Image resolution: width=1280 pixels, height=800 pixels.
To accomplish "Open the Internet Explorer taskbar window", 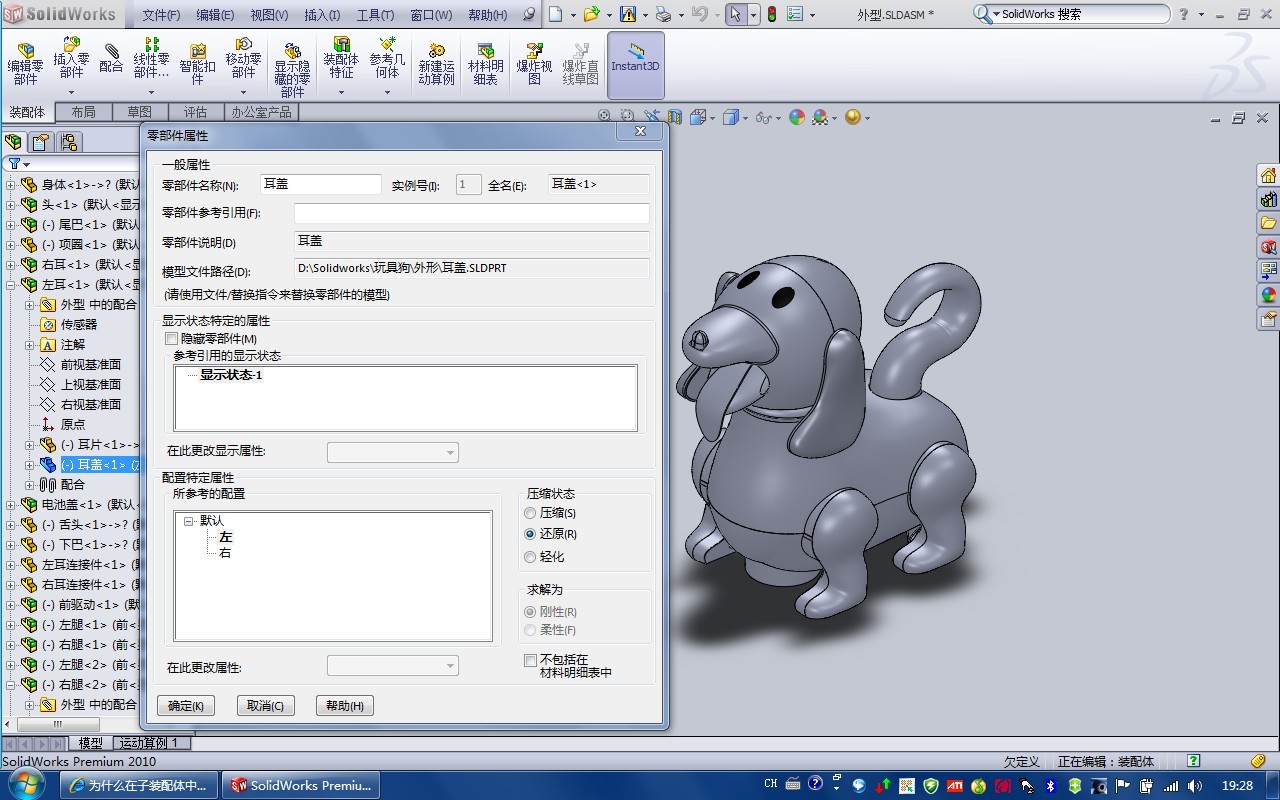I will 137,785.
